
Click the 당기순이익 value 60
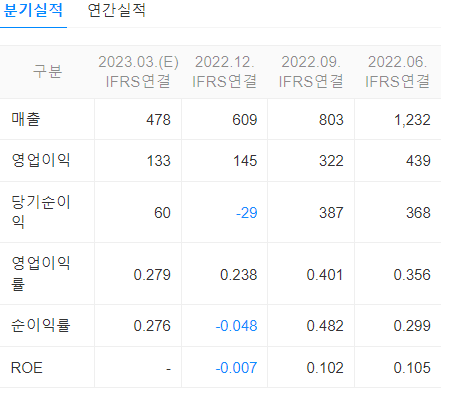[x=162, y=213]
